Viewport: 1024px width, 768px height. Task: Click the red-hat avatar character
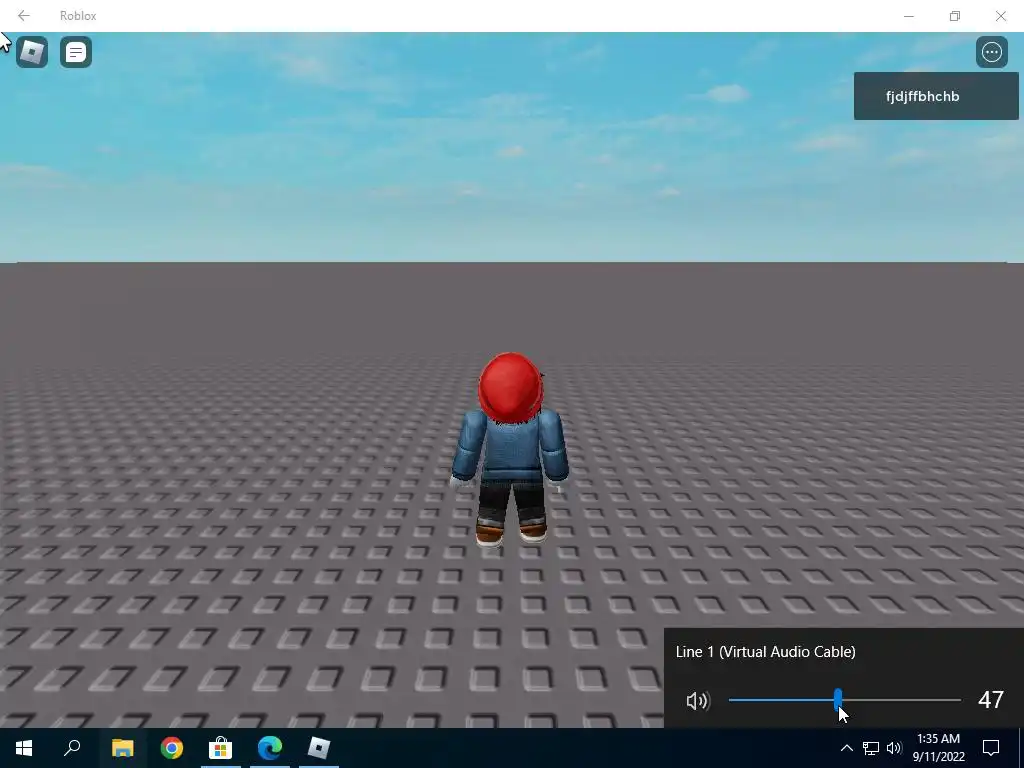[509, 449]
